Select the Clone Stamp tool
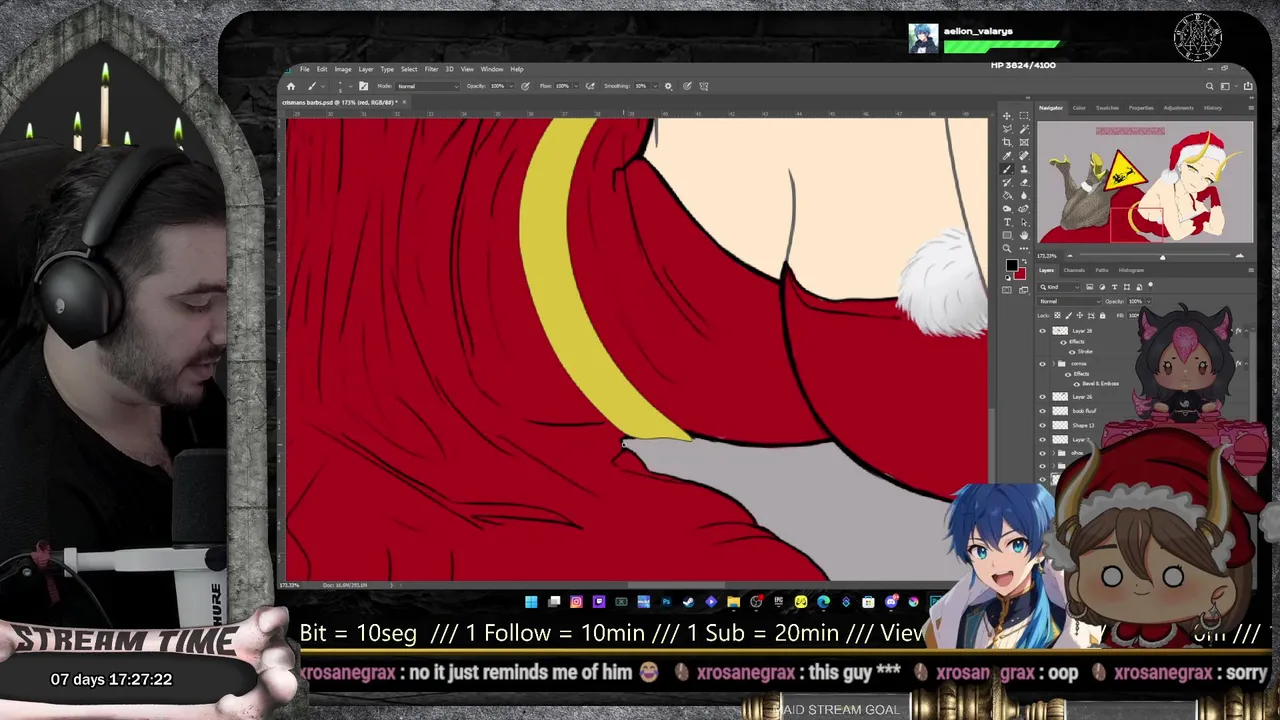 coord(1024,169)
